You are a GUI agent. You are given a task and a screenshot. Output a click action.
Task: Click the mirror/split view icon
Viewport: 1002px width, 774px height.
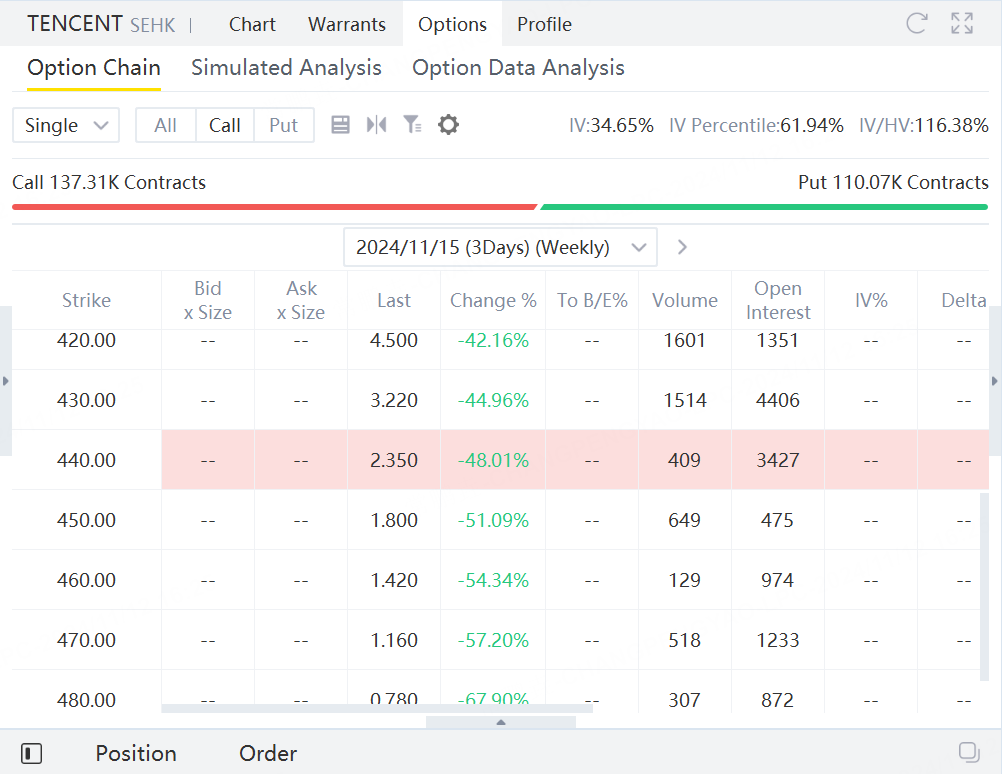[x=376, y=125]
